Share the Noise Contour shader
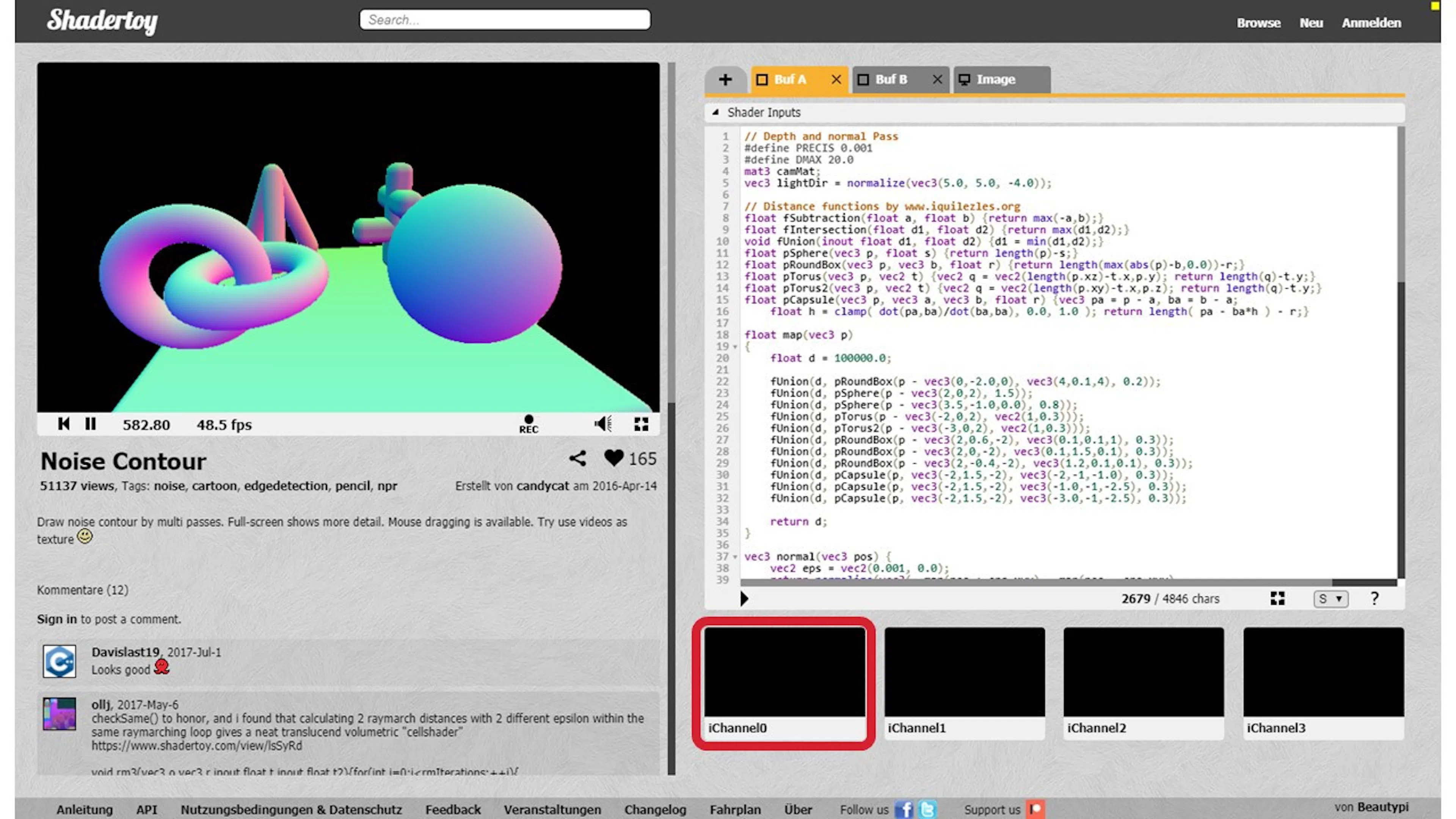 [x=577, y=458]
